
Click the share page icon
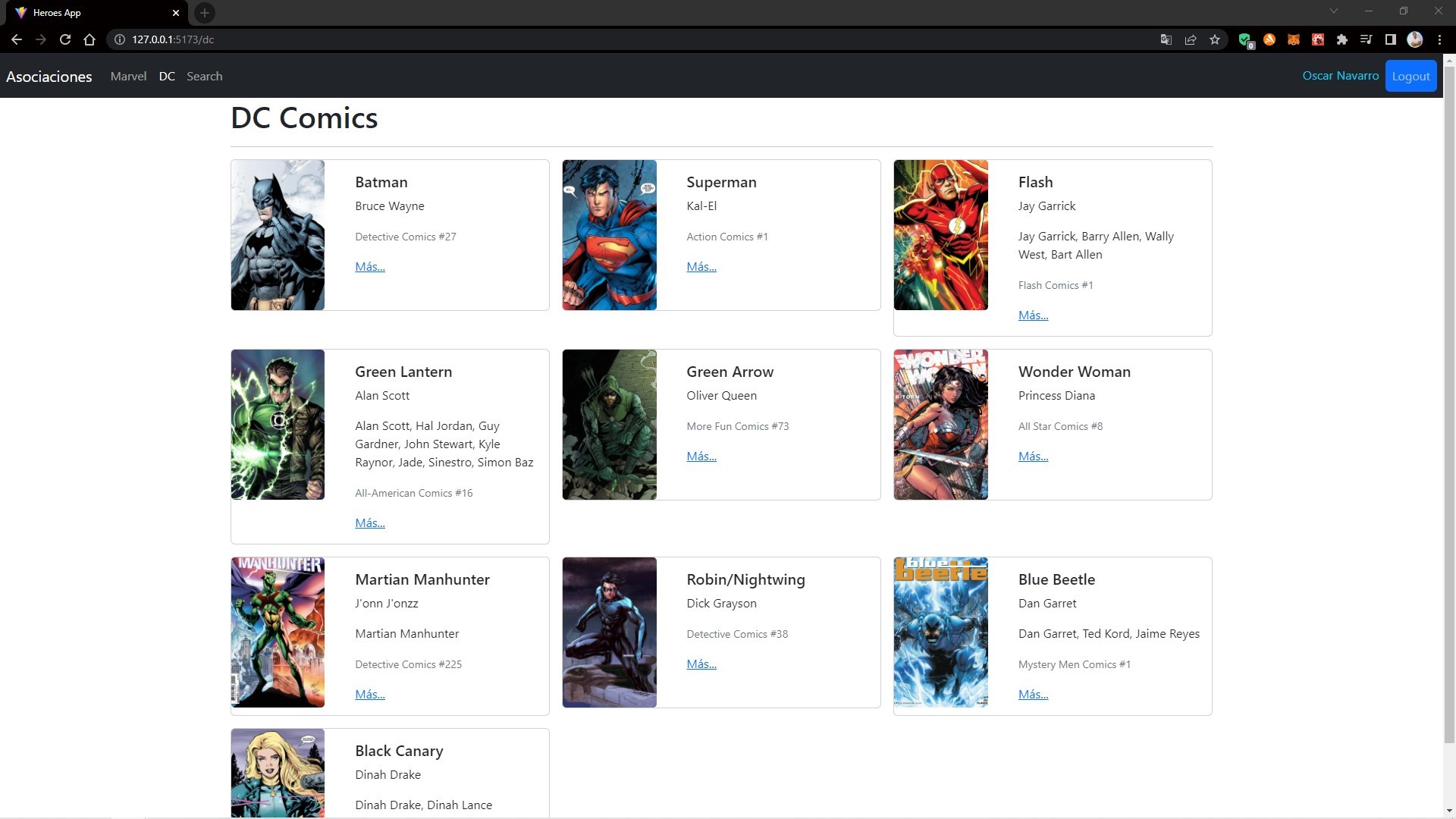tap(1191, 39)
